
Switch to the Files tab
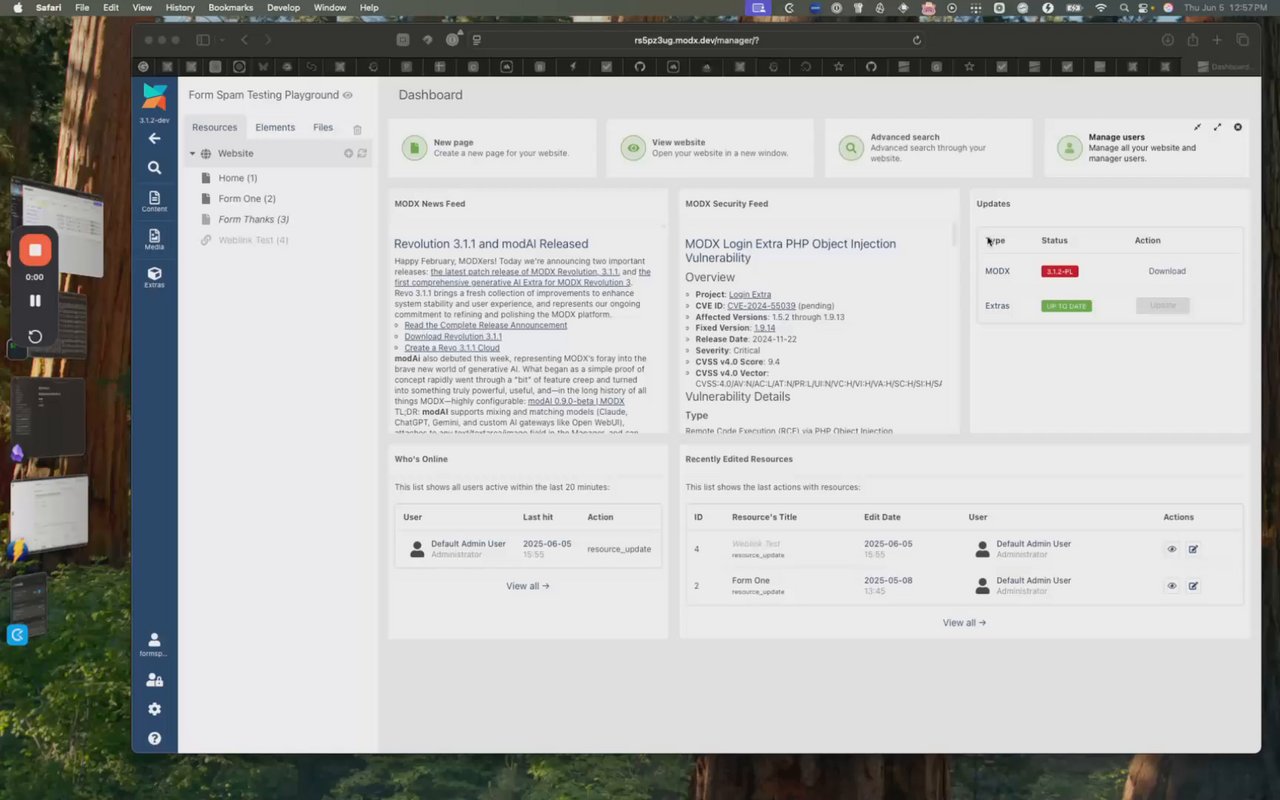click(x=323, y=127)
